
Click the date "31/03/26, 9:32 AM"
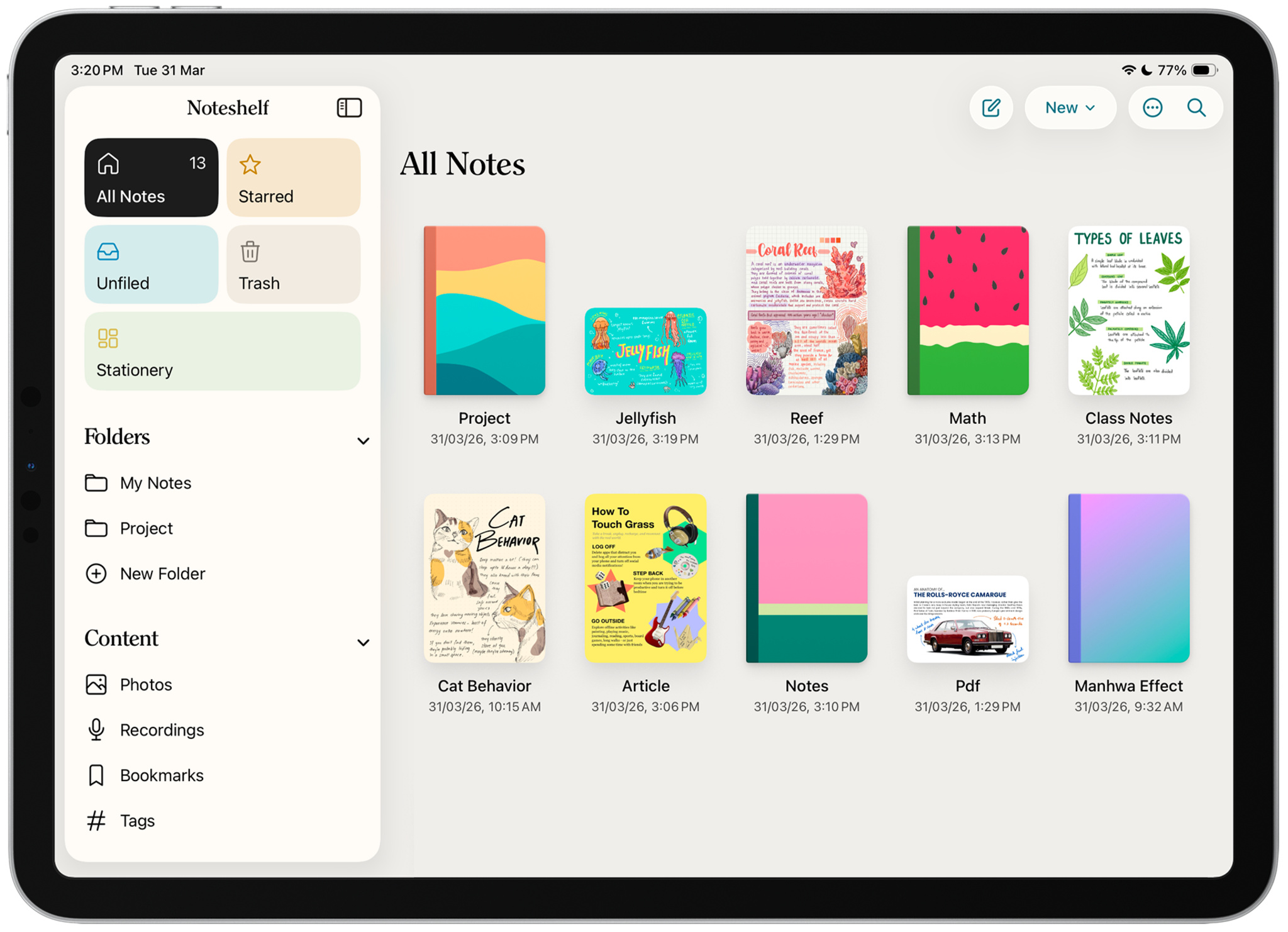(x=1128, y=707)
